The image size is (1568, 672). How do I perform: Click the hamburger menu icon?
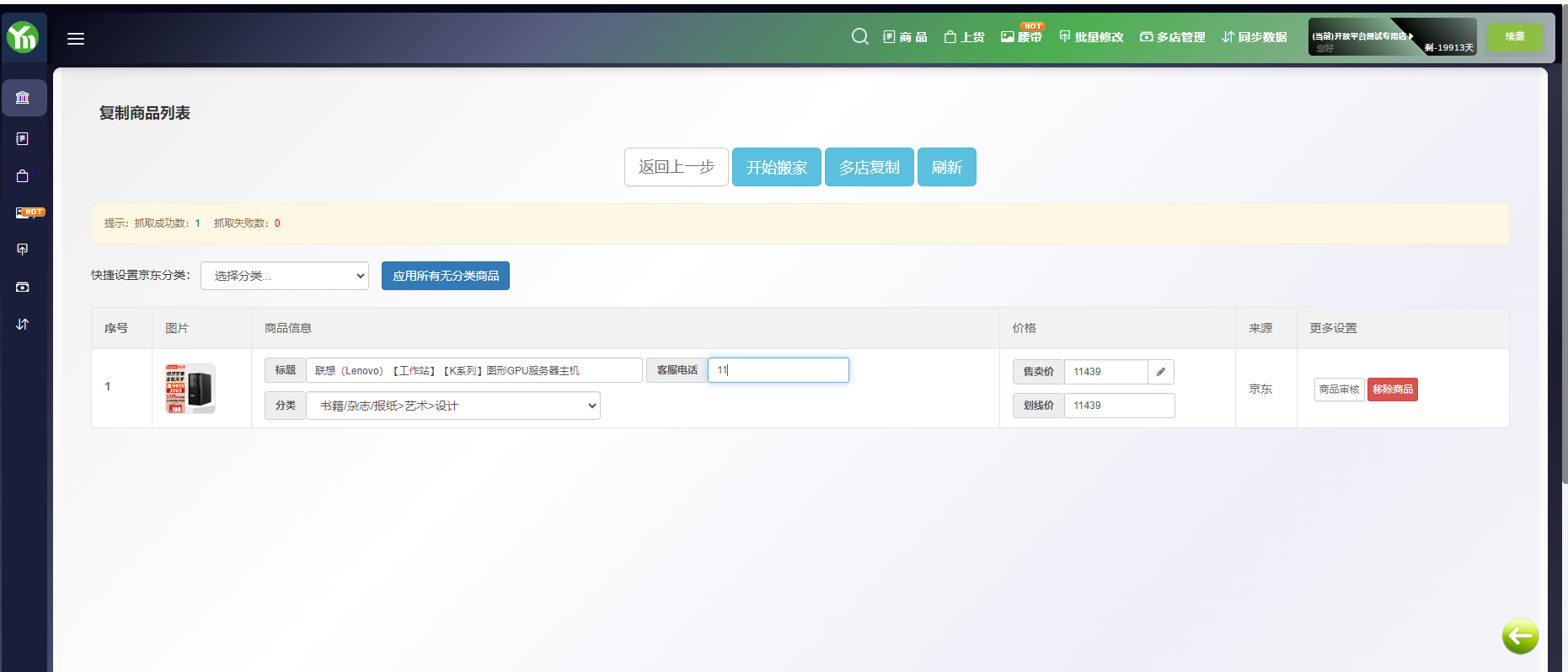point(76,39)
